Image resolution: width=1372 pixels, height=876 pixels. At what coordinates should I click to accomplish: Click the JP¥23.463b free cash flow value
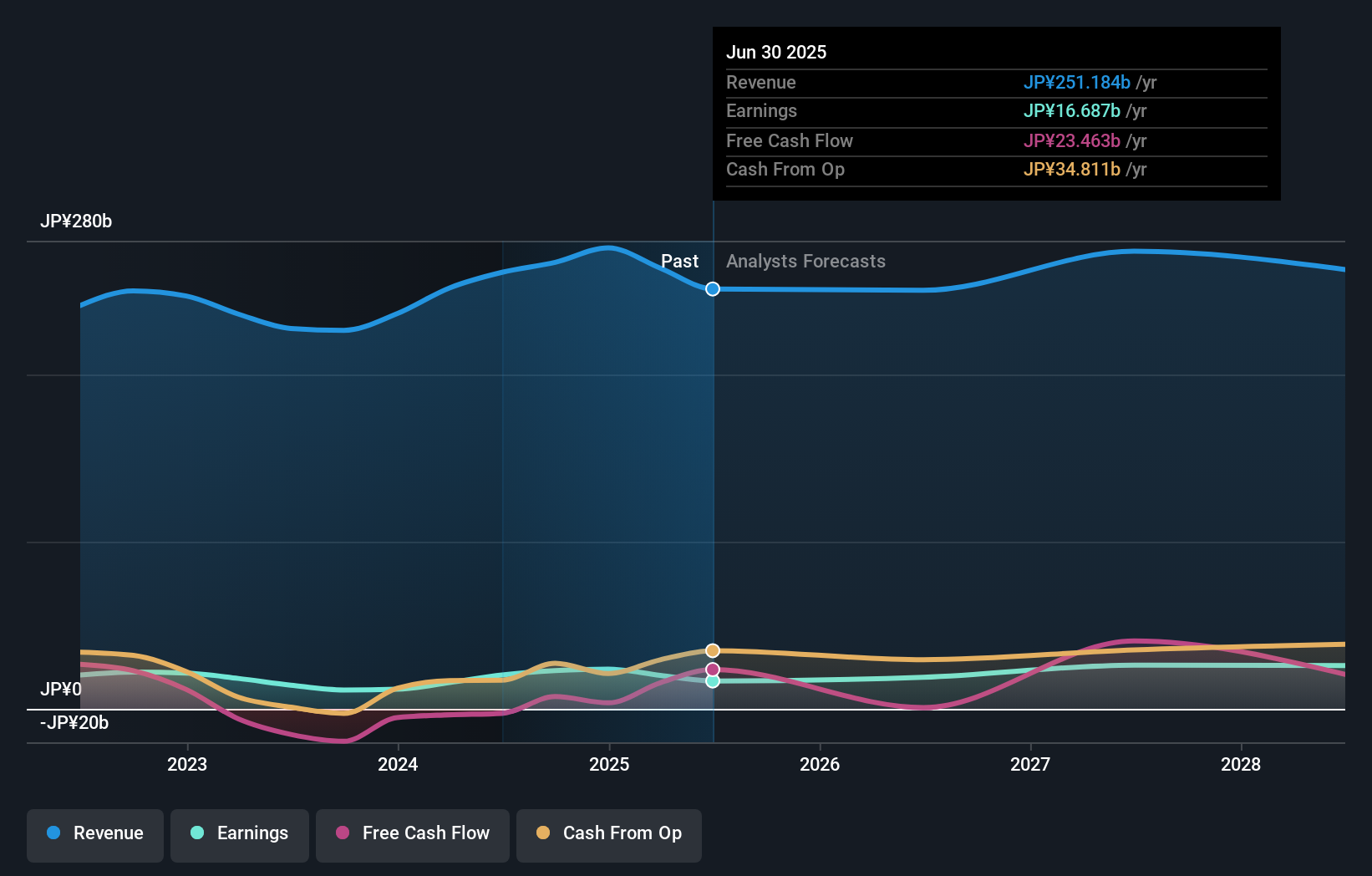coord(1072,141)
